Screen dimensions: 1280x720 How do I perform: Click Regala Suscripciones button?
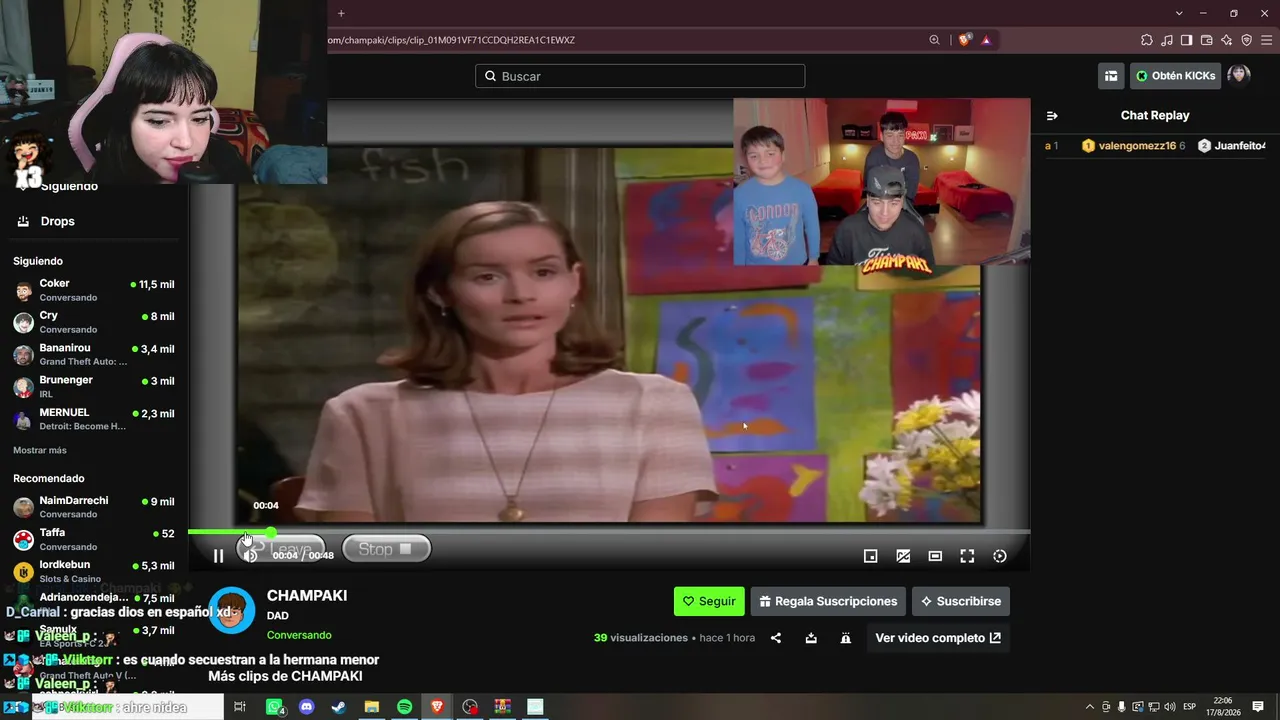tap(828, 601)
